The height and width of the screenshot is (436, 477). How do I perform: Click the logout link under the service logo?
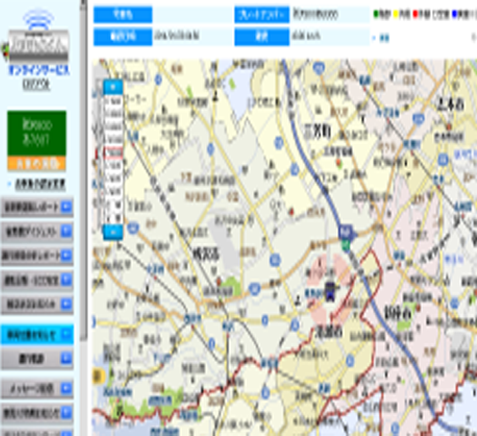pyautogui.click(x=36, y=85)
